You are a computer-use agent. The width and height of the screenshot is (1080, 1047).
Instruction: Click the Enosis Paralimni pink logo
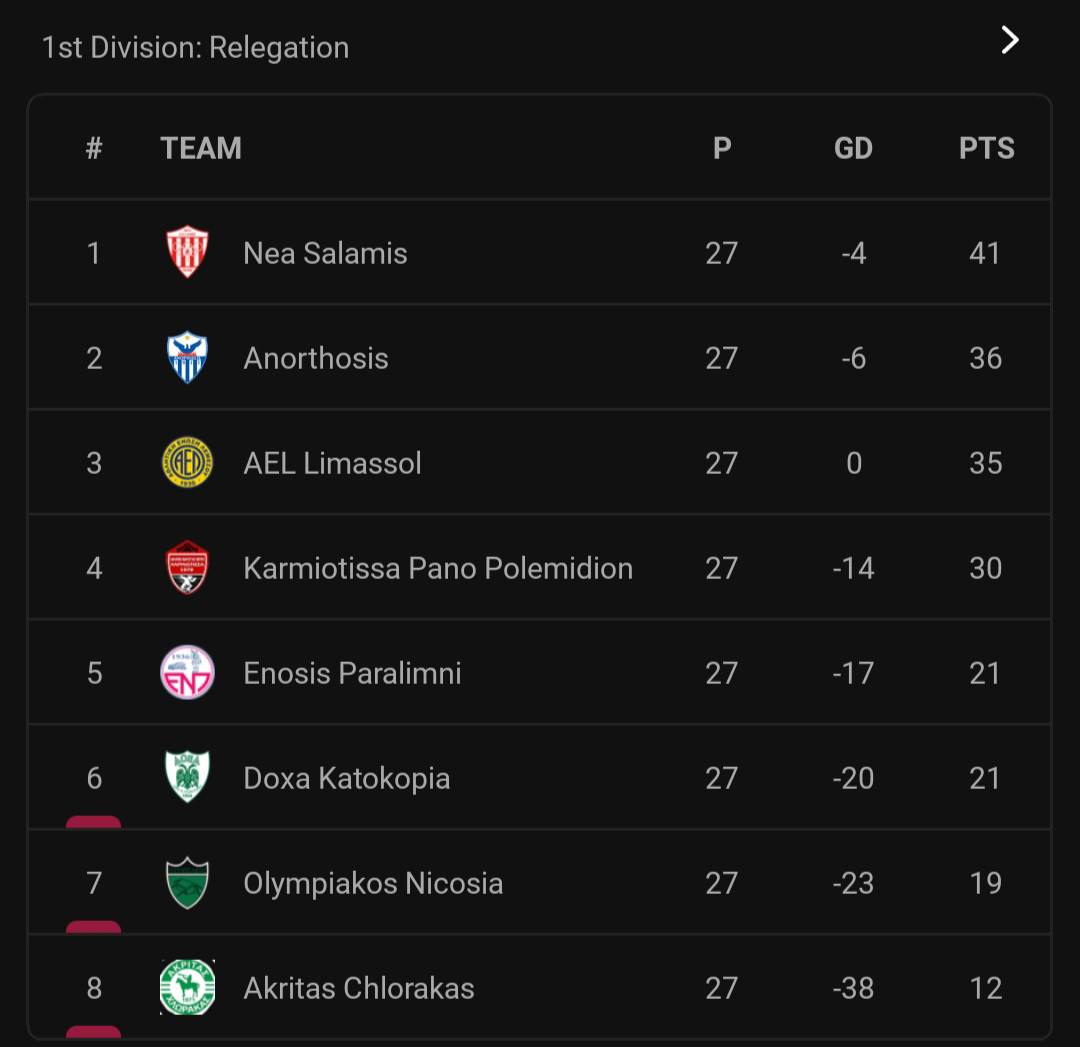pos(187,672)
